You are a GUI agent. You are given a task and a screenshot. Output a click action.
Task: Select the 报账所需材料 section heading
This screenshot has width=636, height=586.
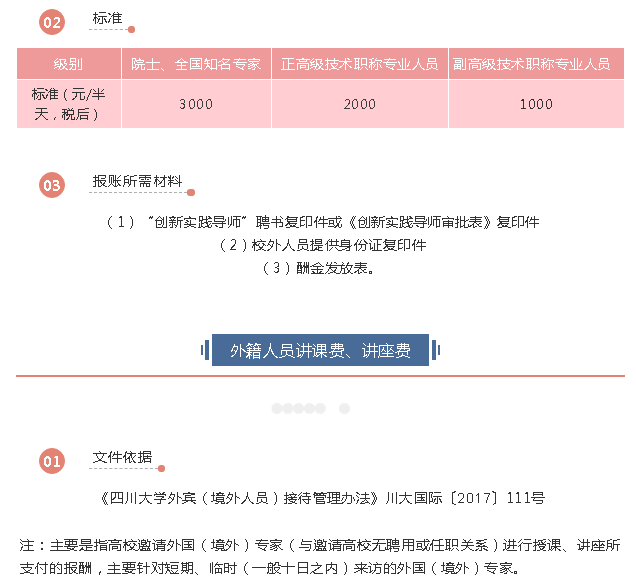click(x=137, y=181)
